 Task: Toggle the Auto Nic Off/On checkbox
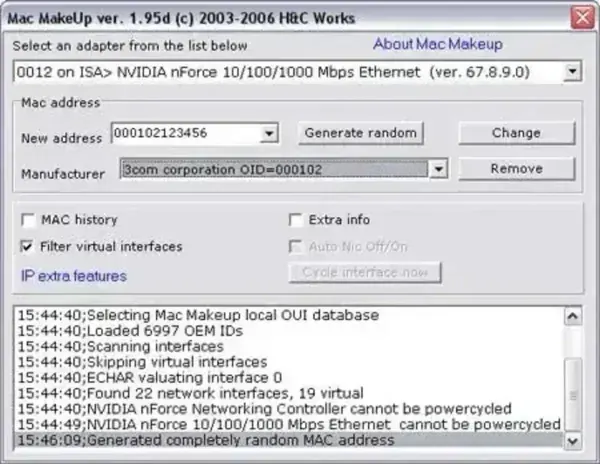[296, 247]
